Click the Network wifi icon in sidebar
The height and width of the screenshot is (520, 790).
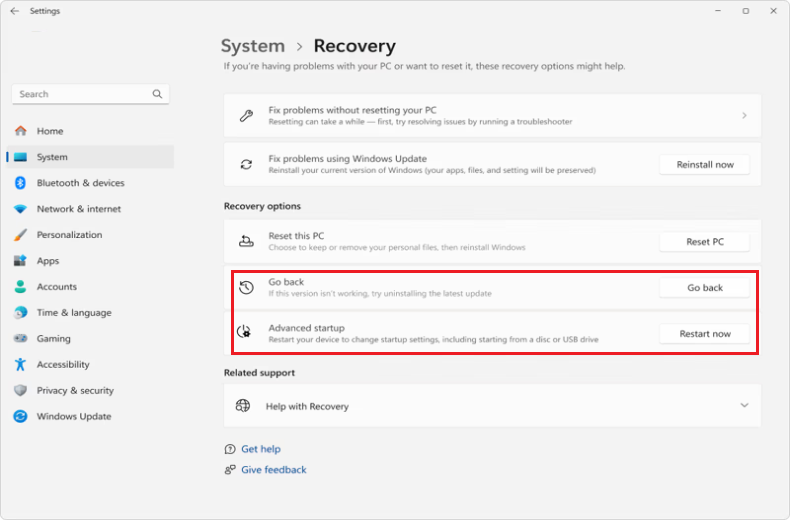click(x=21, y=209)
